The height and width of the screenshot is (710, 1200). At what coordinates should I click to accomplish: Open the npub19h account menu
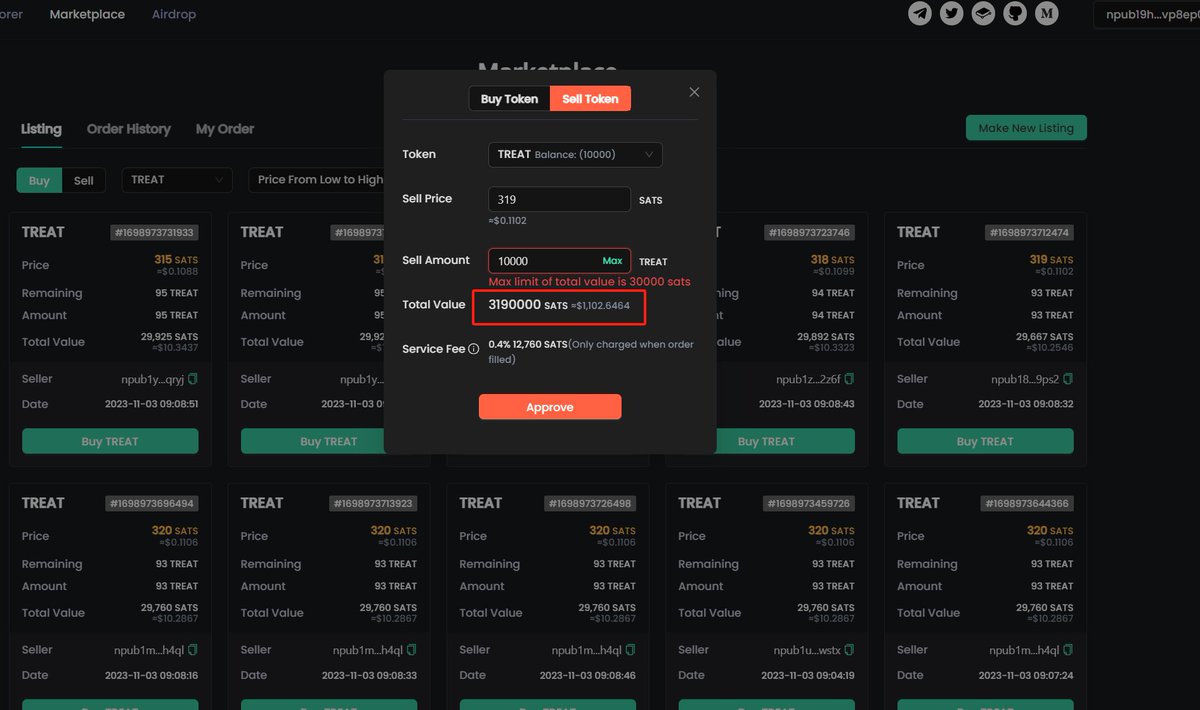tap(1147, 14)
